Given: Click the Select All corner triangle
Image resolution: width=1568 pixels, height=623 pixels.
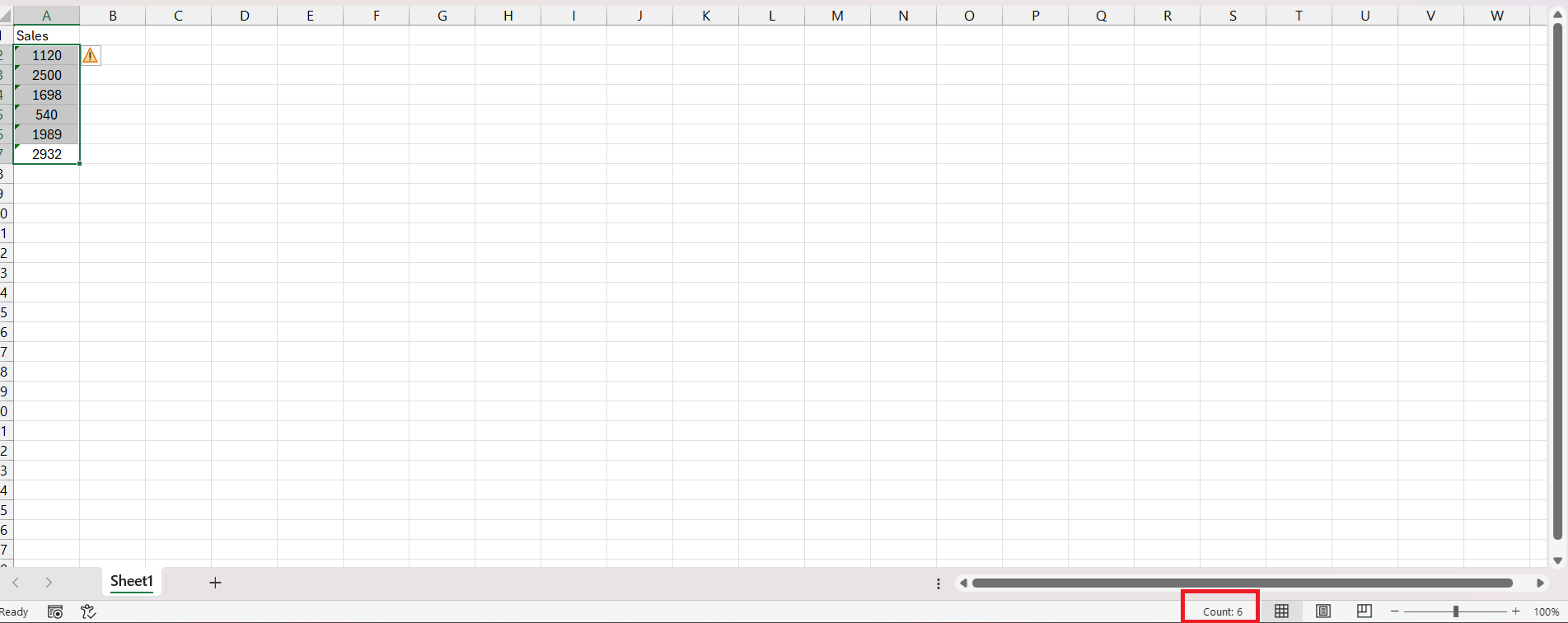Looking at the screenshot, I should 7,16.
